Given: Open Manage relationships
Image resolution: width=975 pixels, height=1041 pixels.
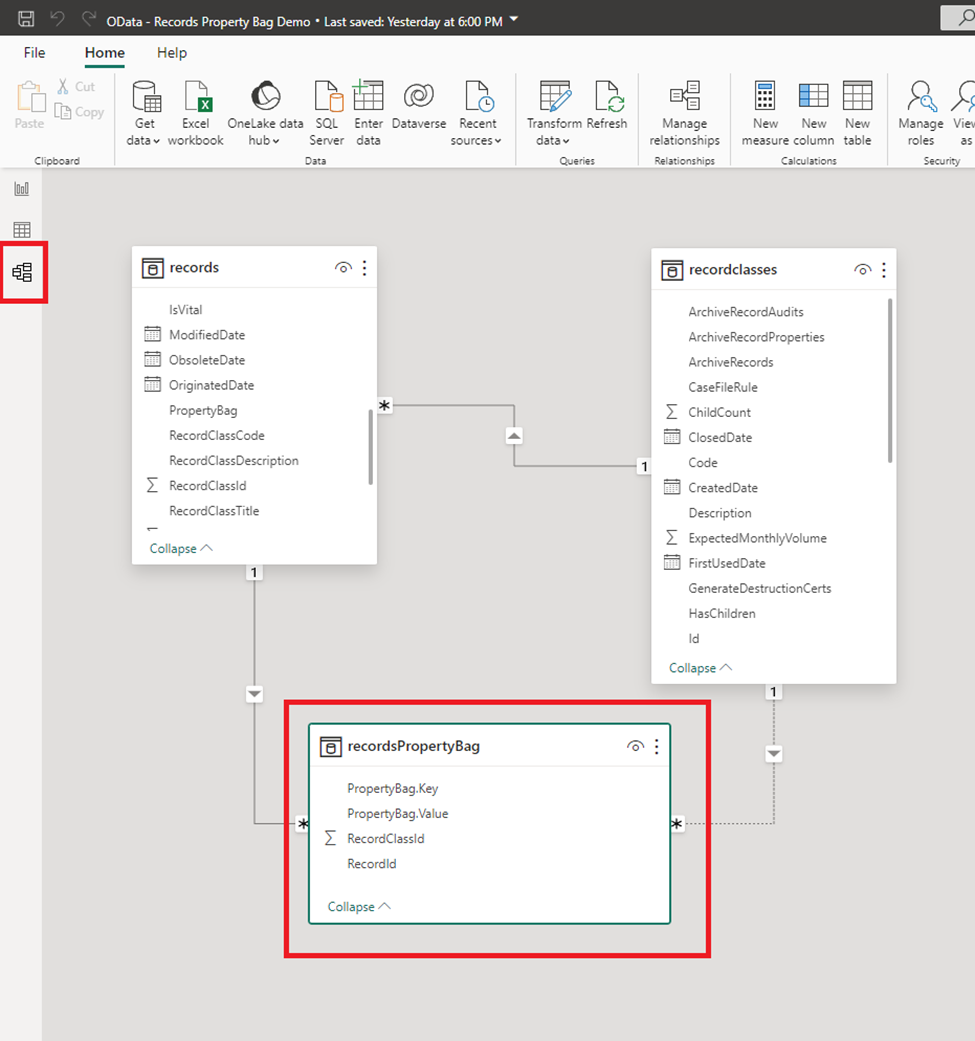Looking at the screenshot, I should pyautogui.click(x=684, y=113).
